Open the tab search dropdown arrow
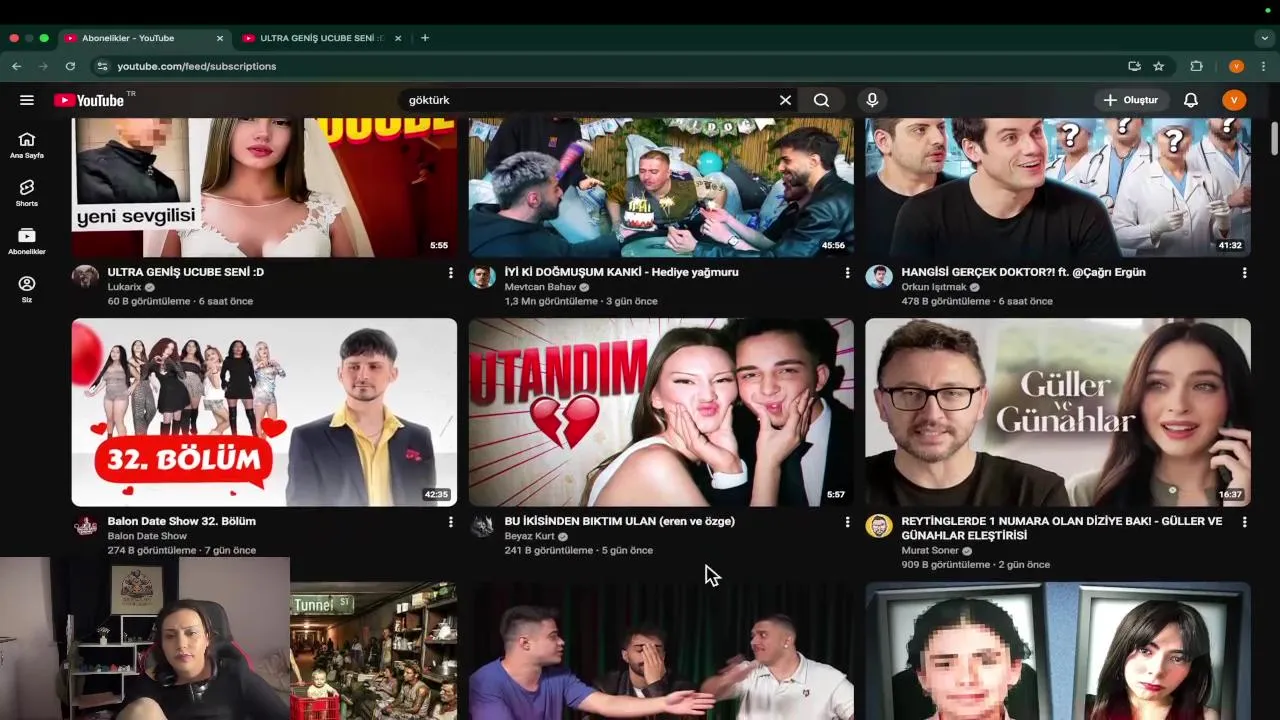The height and width of the screenshot is (720, 1280). pos(1265,38)
